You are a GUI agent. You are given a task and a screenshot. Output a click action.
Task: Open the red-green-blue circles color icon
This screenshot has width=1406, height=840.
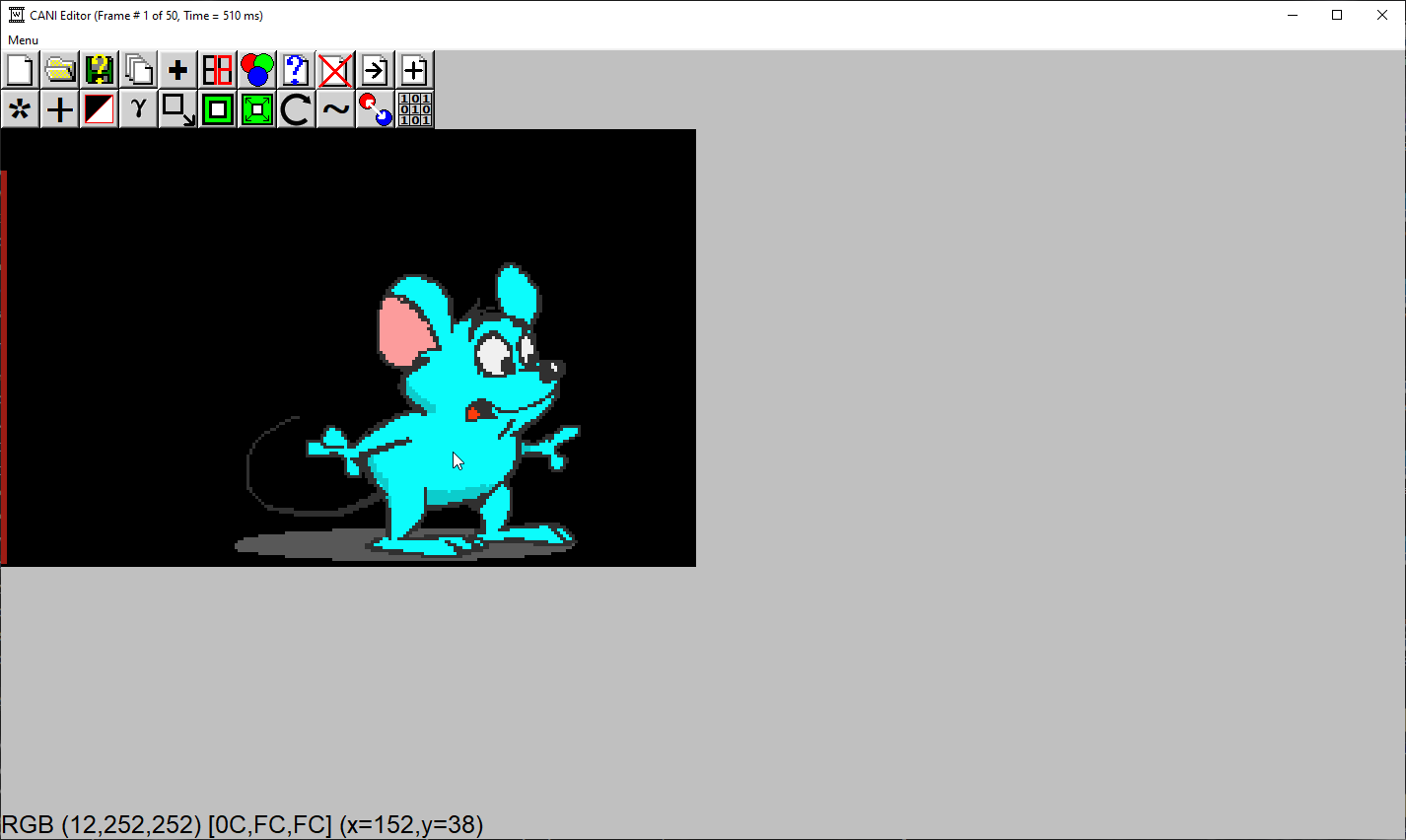[x=256, y=70]
